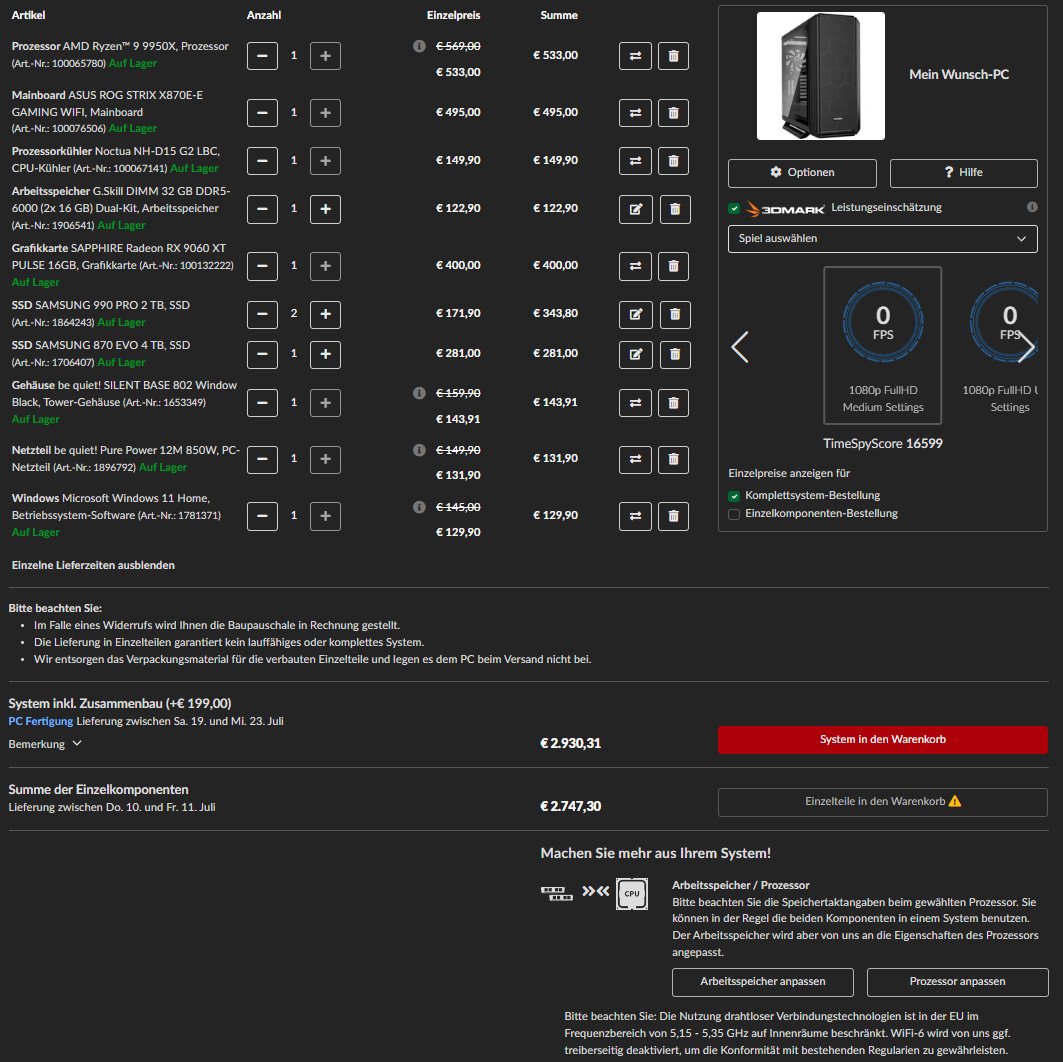Check Einzelkomponenten-Bestellung option
Screen dimensions: 1063x1062
(734, 514)
